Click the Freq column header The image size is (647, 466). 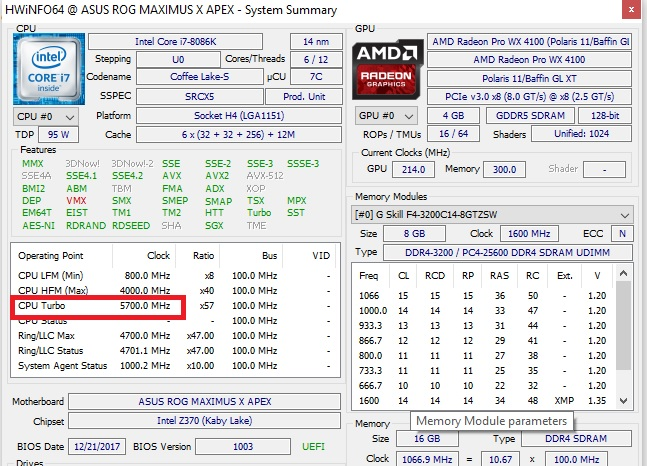[x=368, y=276]
